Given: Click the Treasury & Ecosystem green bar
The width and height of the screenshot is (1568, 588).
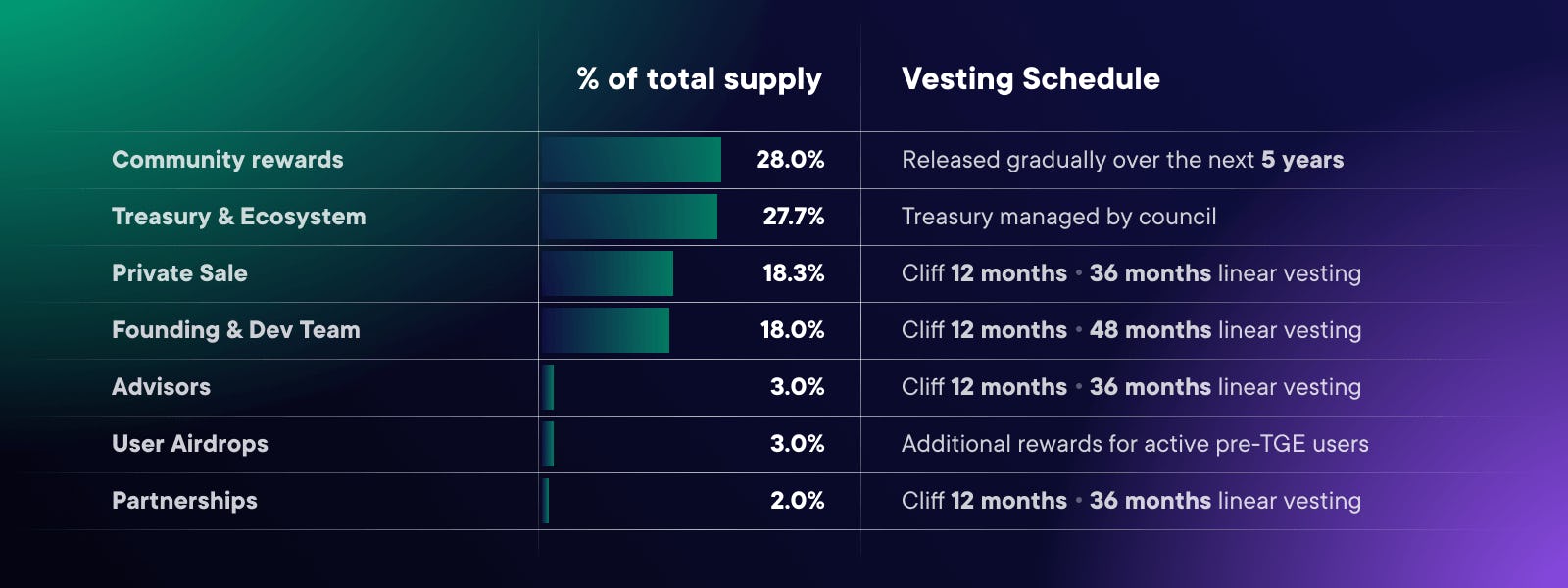Looking at the screenshot, I should pyautogui.click(x=629, y=217).
